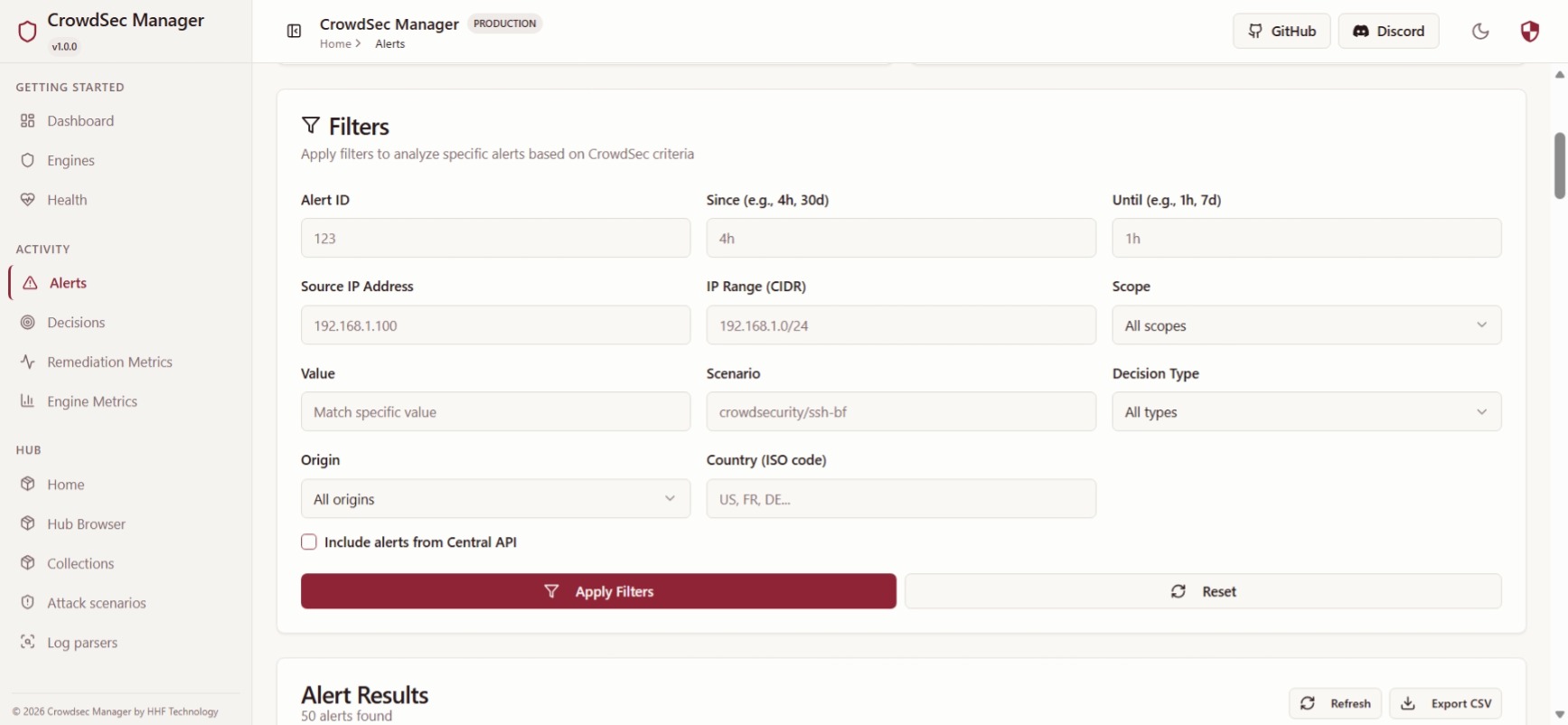
Task: Click the Engine Metrics chart icon
Action: (28, 401)
